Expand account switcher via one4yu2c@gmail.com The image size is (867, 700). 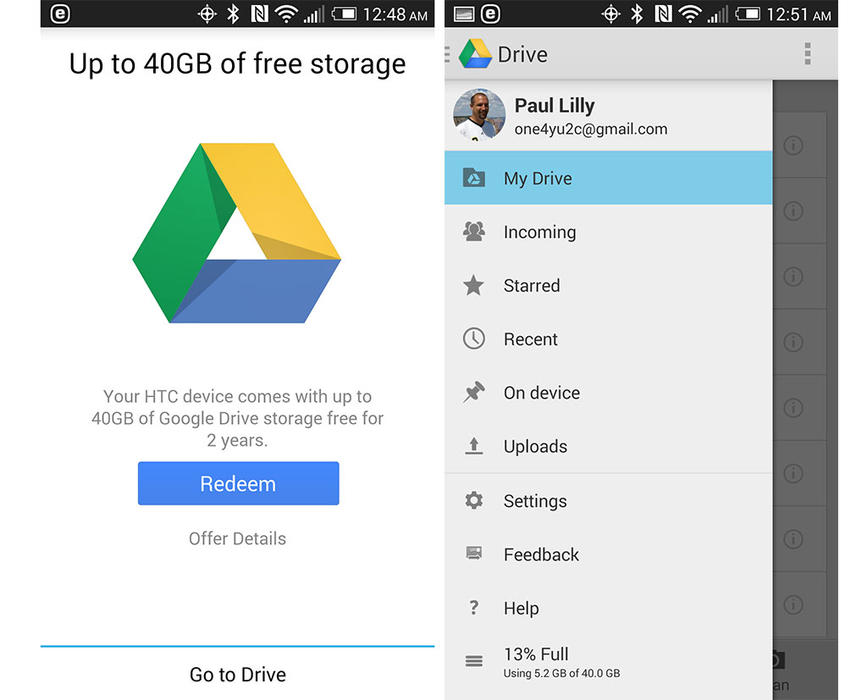(x=590, y=129)
